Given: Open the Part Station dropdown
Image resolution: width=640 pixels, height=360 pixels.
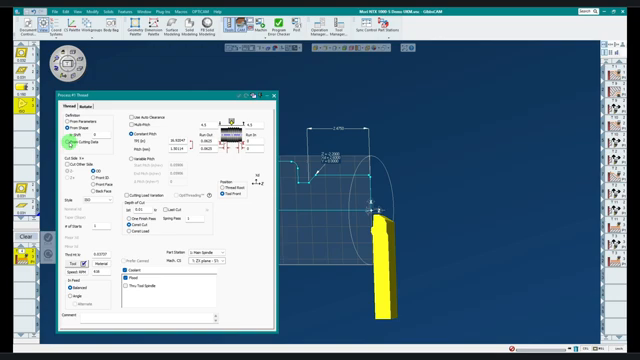Looking at the screenshot, I should (x=207, y=253).
